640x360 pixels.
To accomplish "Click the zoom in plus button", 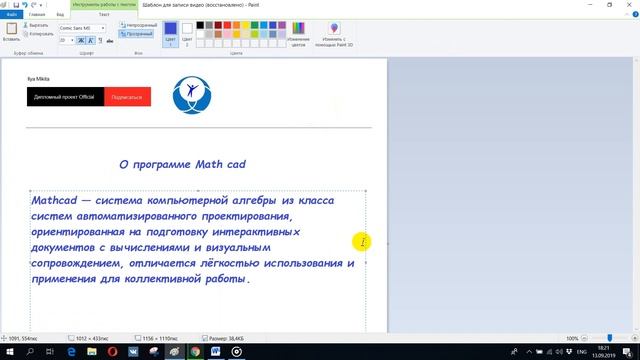I will [x=634, y=338].
